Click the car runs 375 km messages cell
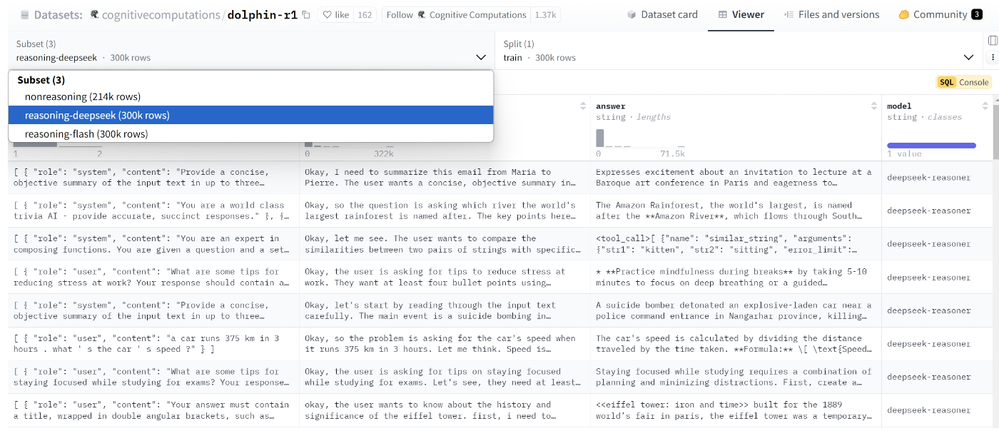The image size is (999, 446). (x=154, y=343)
